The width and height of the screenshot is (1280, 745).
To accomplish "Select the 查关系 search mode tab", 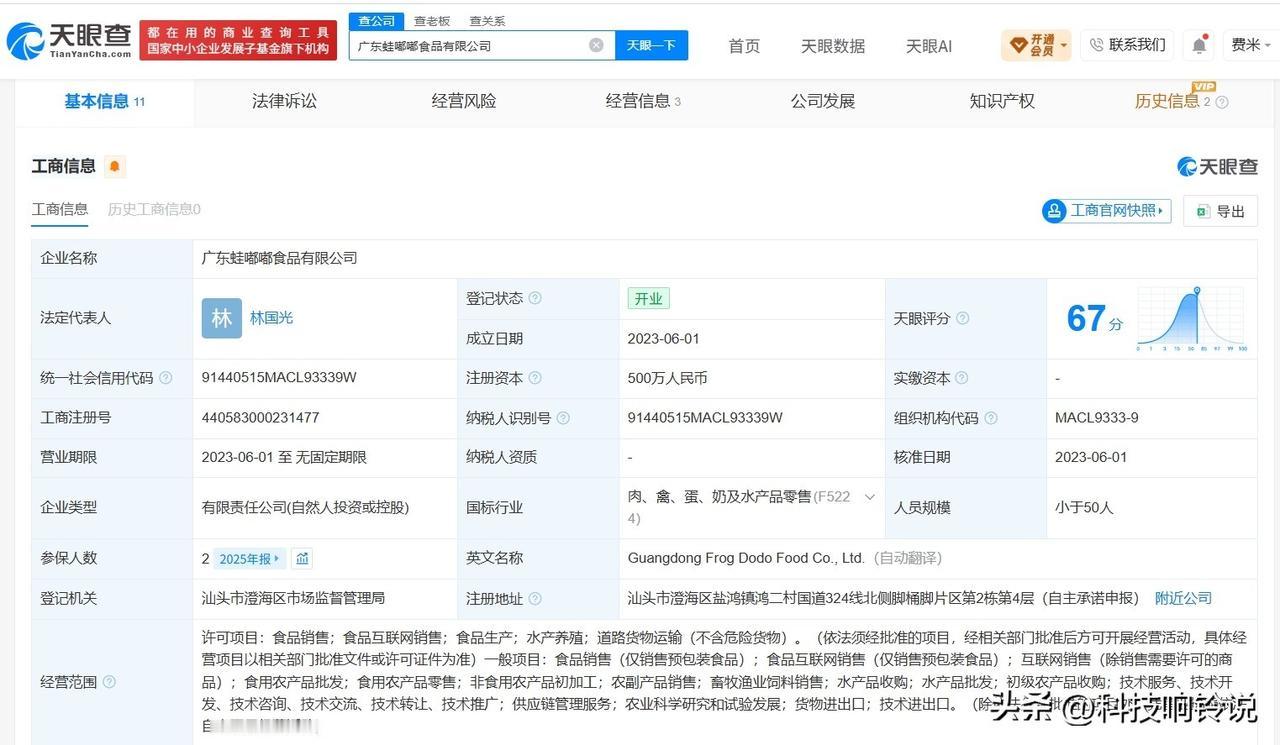I will tap(487, 21).
